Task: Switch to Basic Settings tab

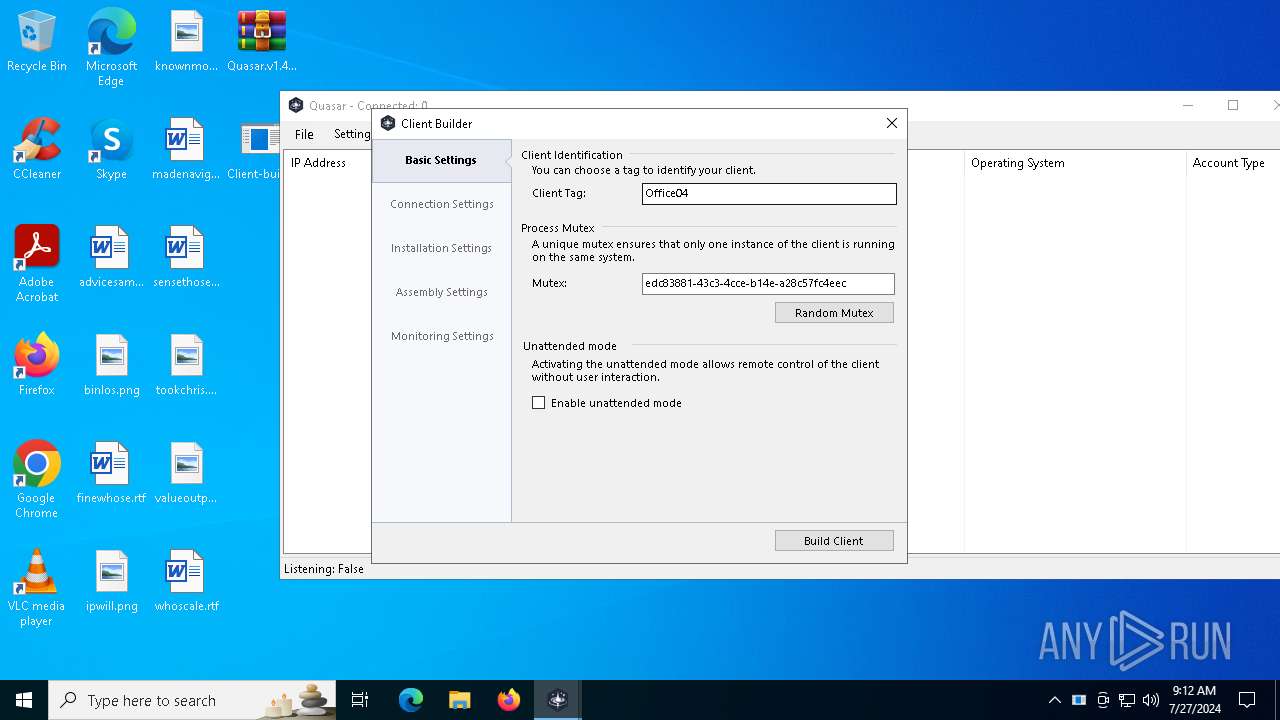Action: 441,160
